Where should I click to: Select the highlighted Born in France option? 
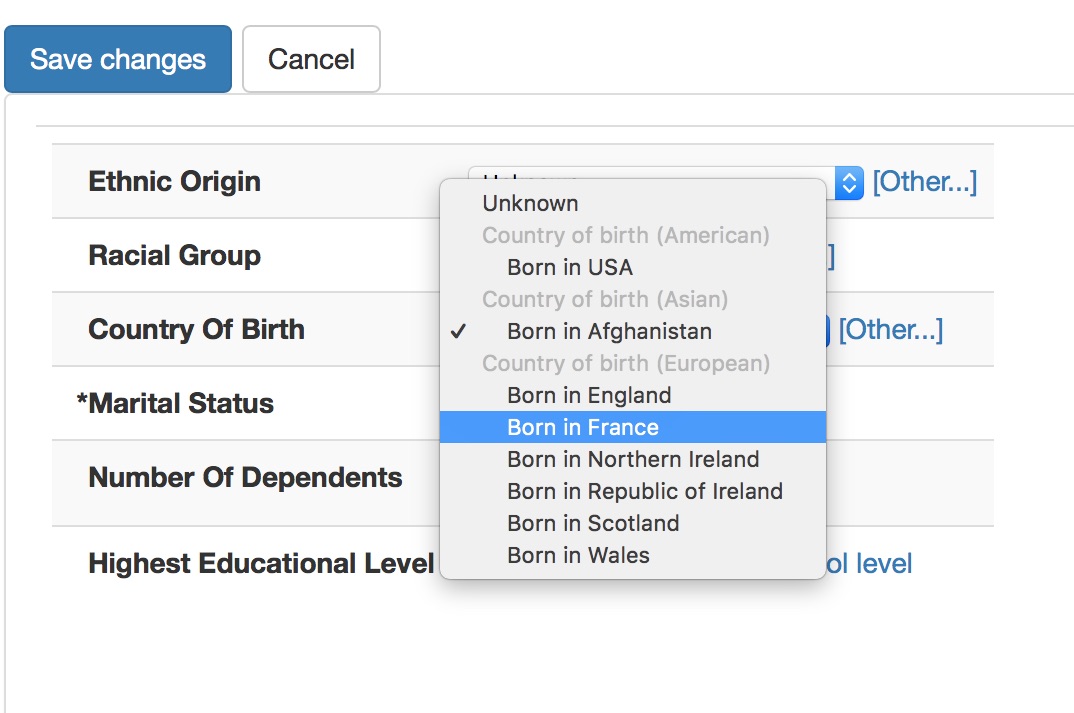[583, 427]
